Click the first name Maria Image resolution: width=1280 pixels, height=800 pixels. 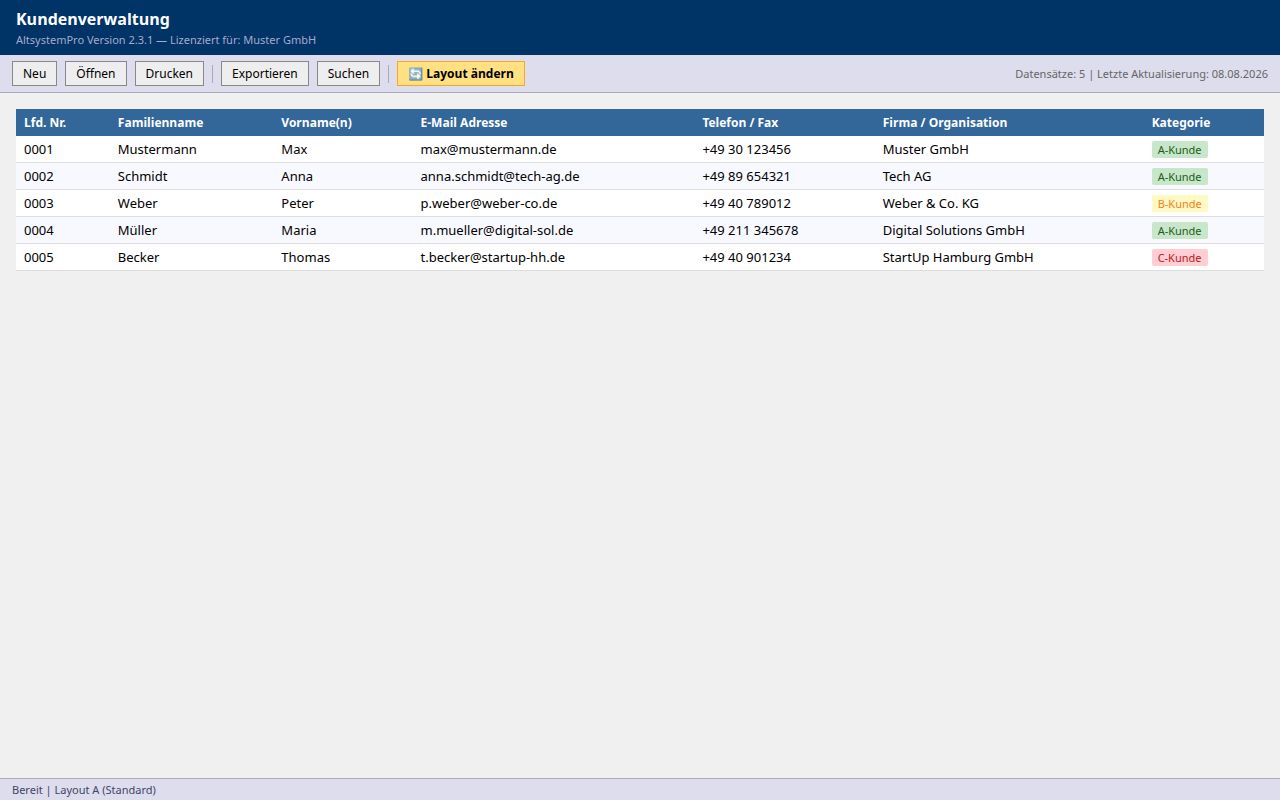pyautogui.click(x=299, y=230)
